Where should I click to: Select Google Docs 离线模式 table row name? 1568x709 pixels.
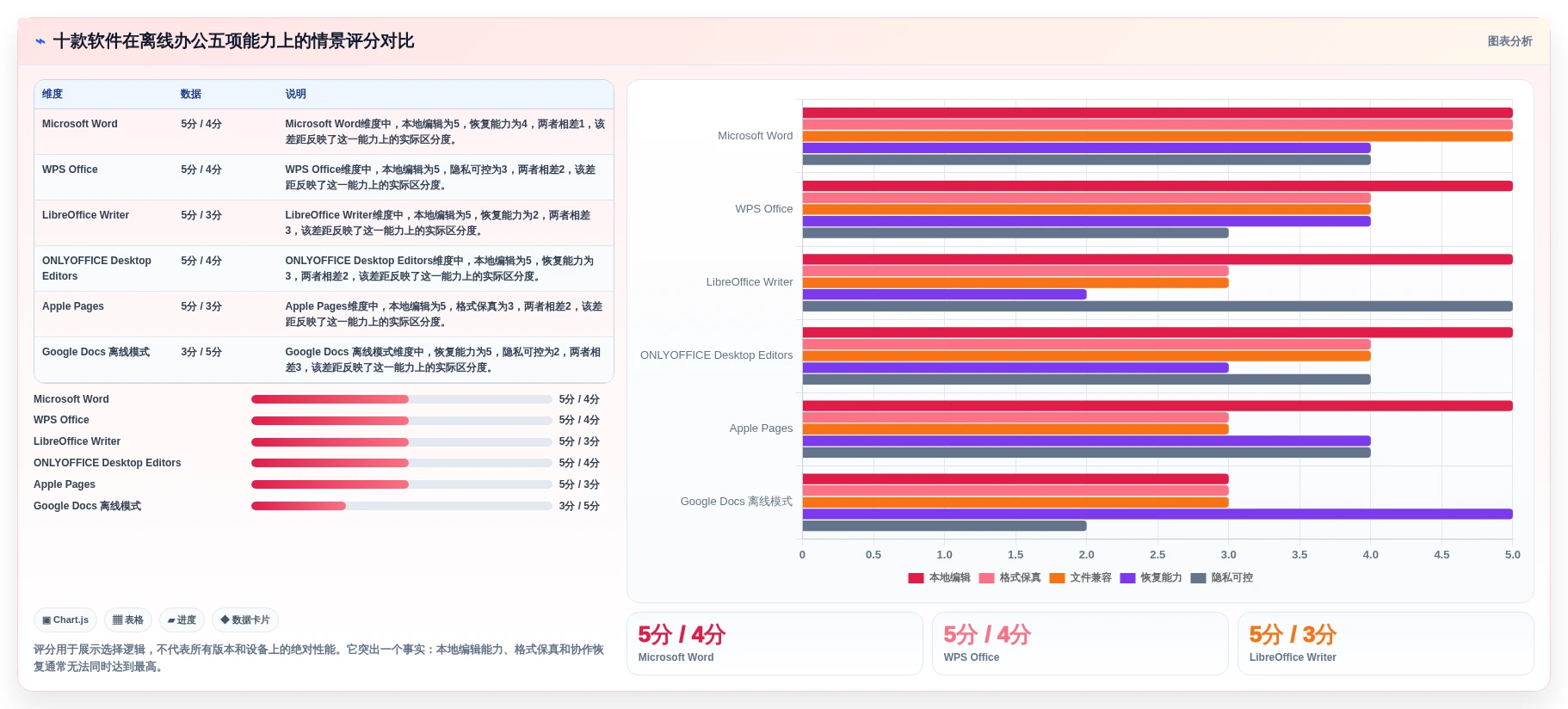coord(96,352)
